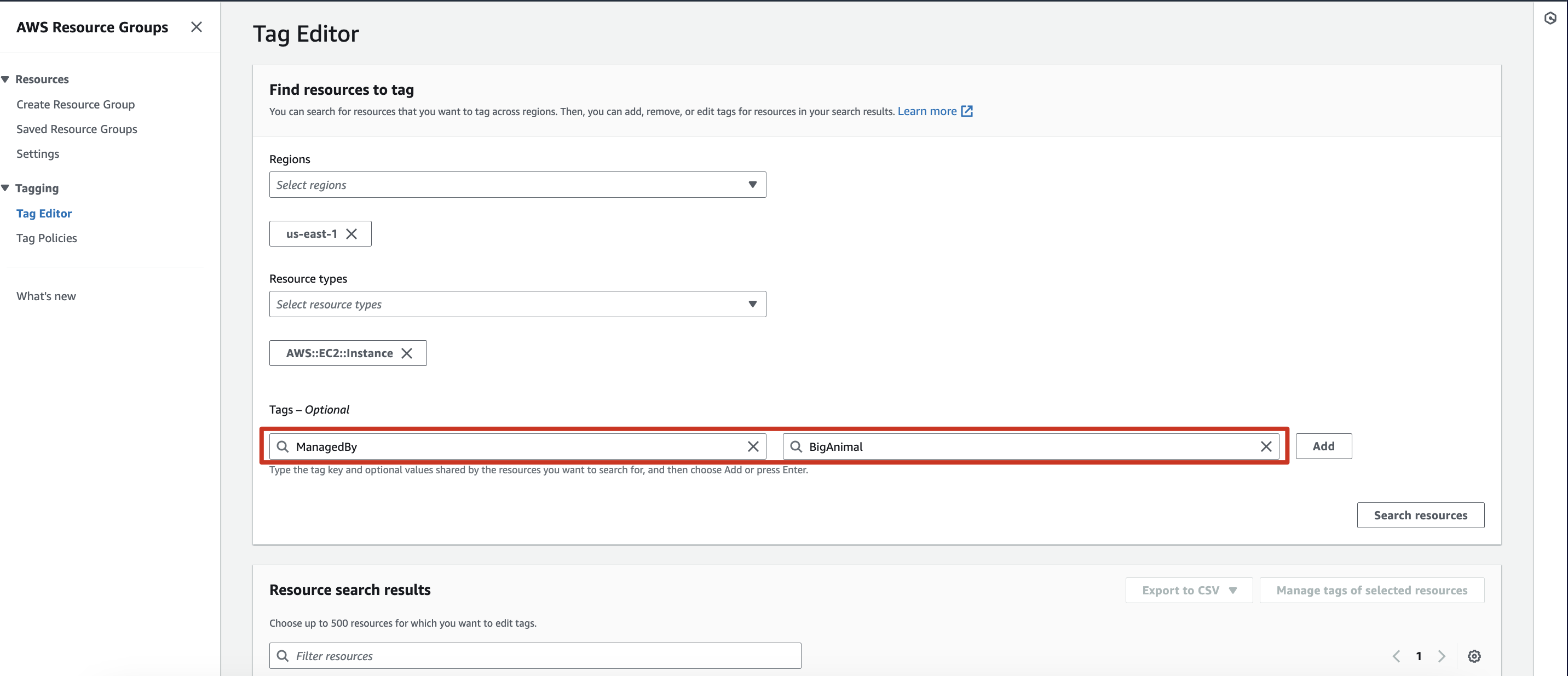This screenshot has height=676, width=1568.
Task: Click the search icon in tag key field
Action: point(283,446)
